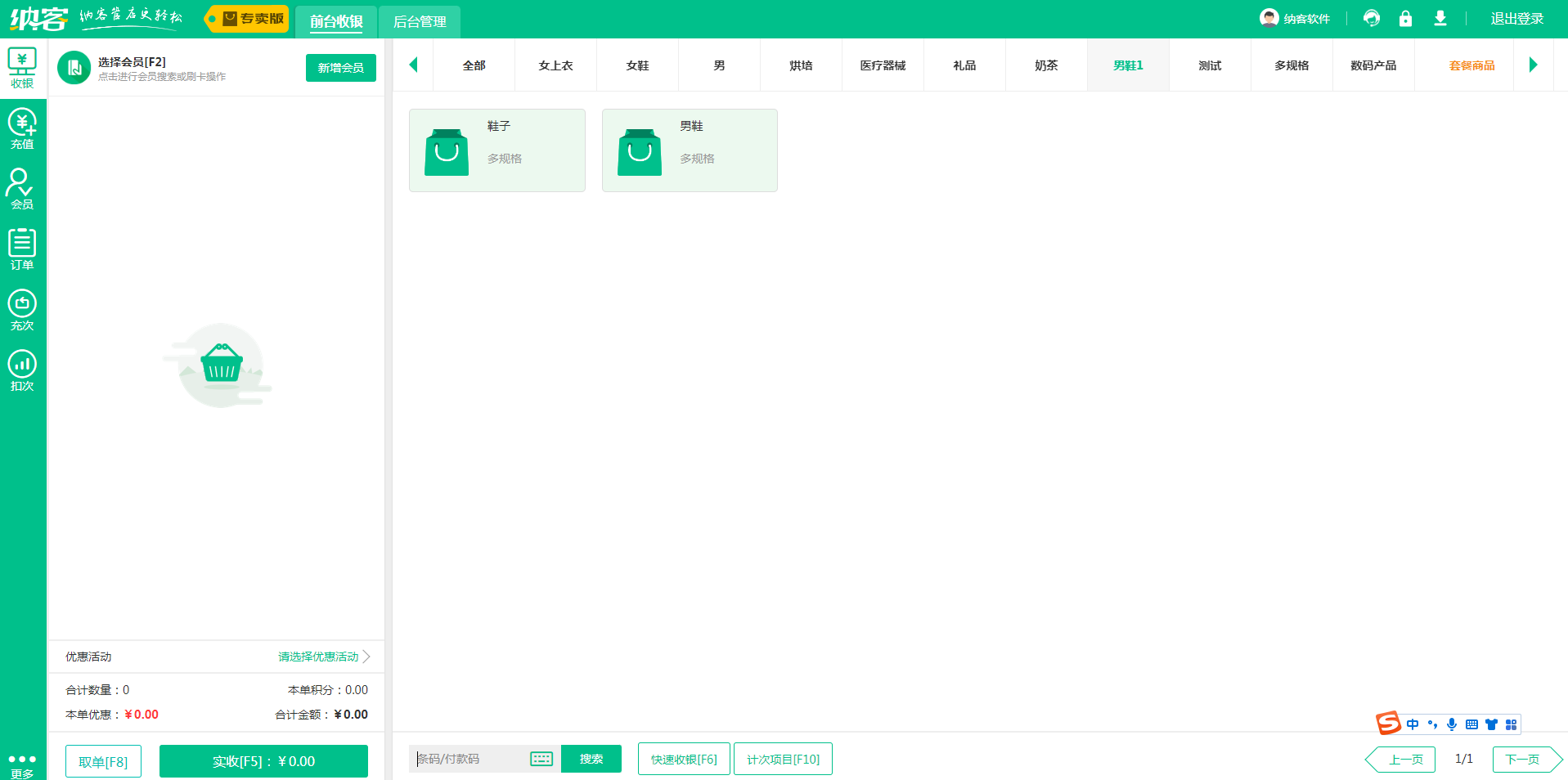Click the 鞋子 product bag icon
The height and width of the screenshot is (780, 1568).
click(x=447, y=152)
